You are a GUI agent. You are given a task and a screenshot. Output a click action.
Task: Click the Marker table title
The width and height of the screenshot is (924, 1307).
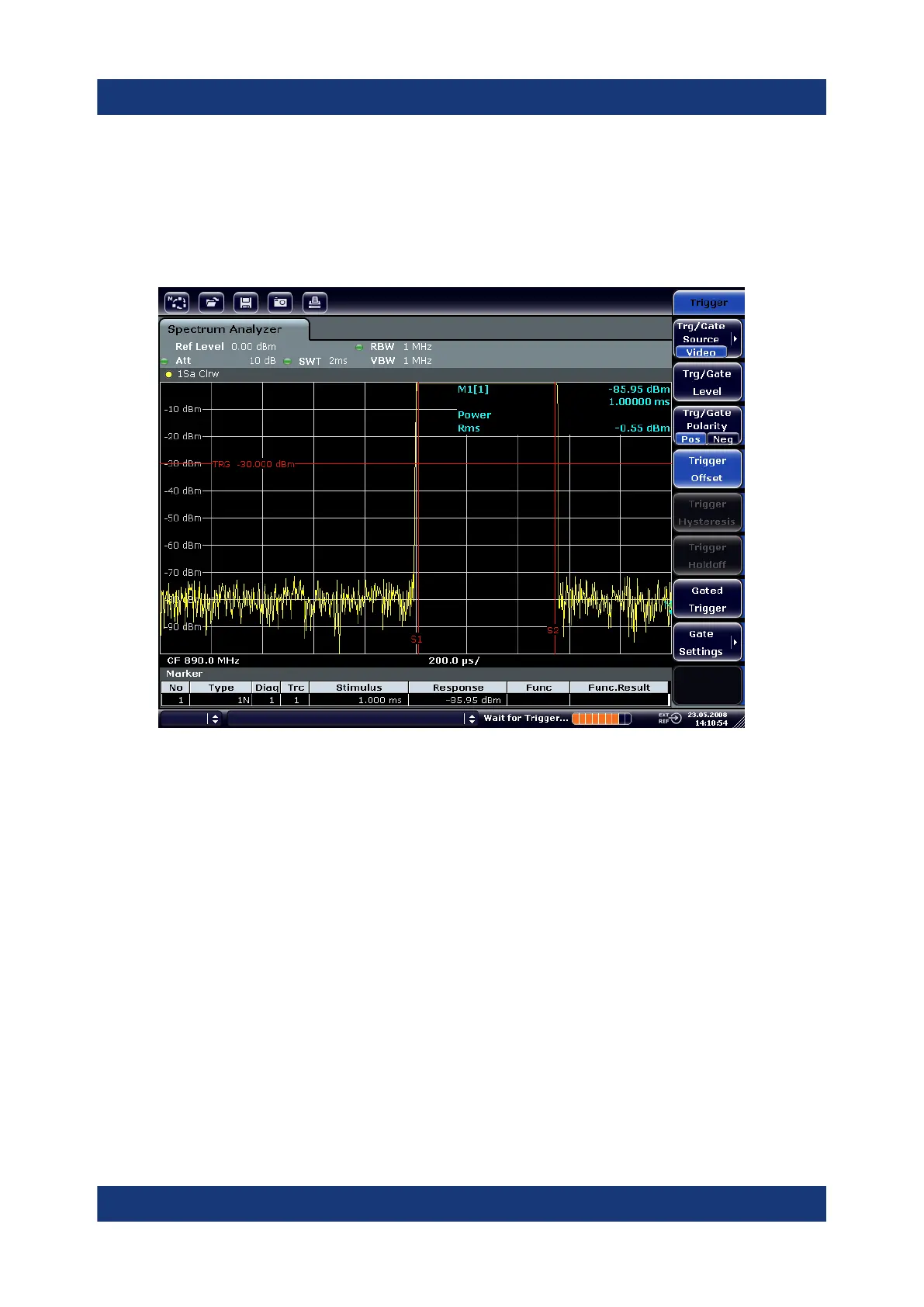[x=184, y=674]
